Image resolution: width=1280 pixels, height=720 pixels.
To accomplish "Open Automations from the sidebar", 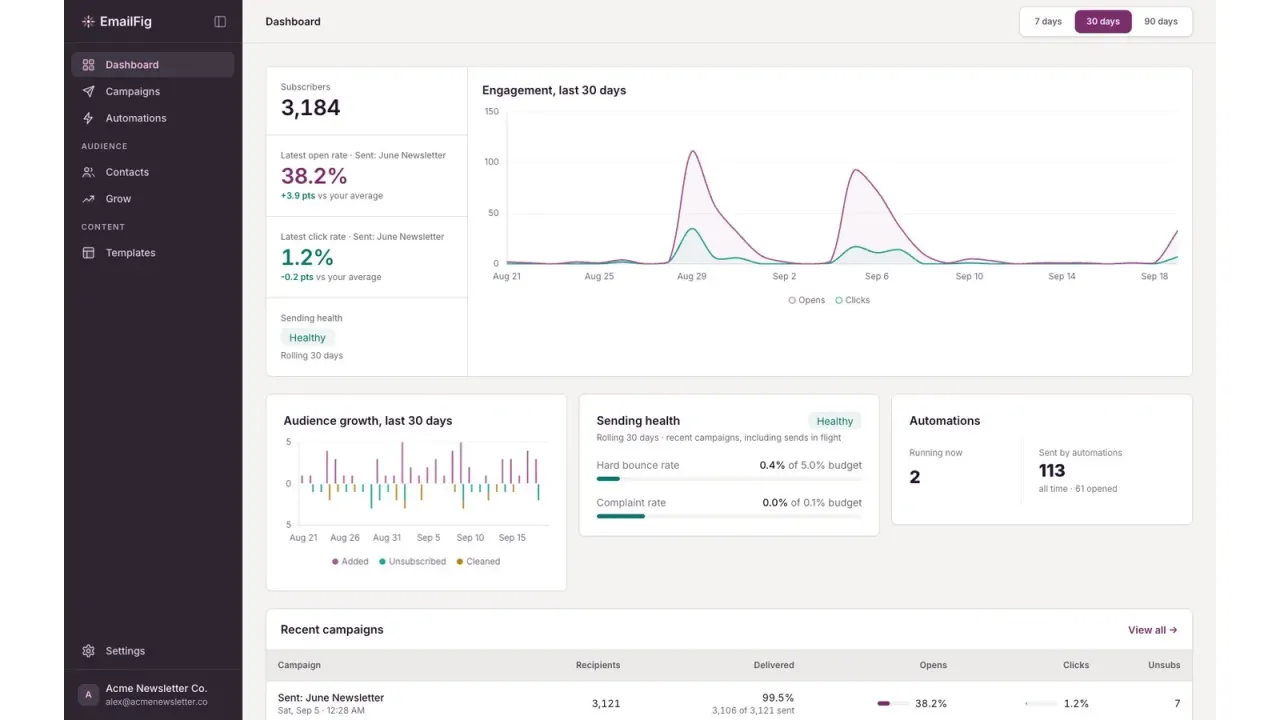I will 153,118.
